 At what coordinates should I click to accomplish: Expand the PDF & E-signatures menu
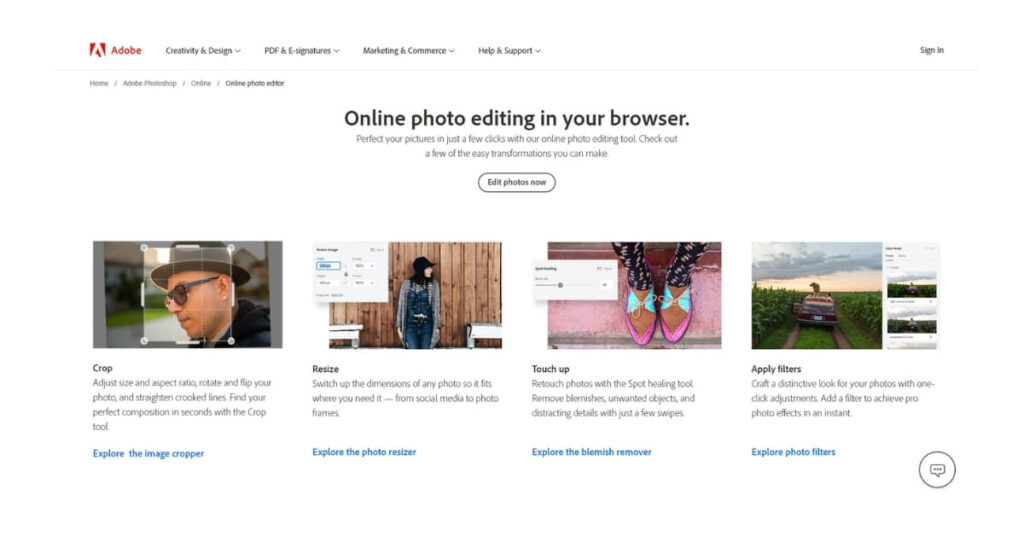click(x=302, y=50)
